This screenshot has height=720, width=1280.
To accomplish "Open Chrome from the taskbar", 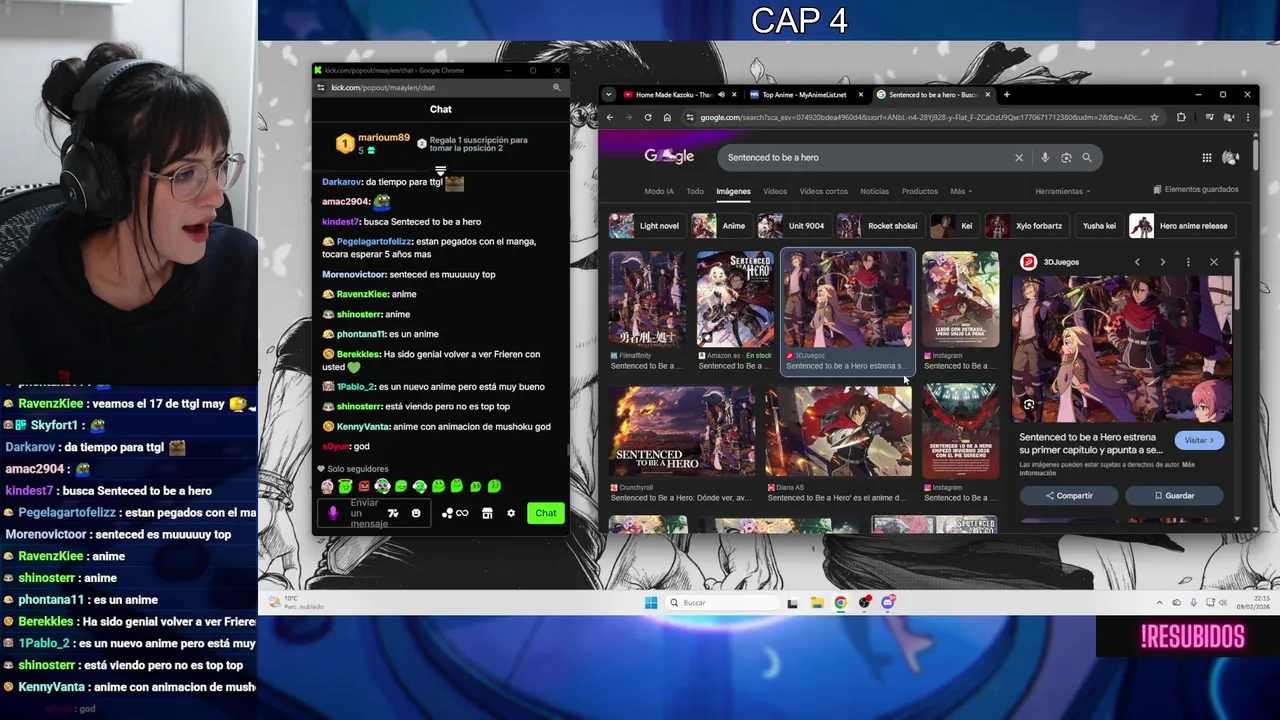I will 840,602.
